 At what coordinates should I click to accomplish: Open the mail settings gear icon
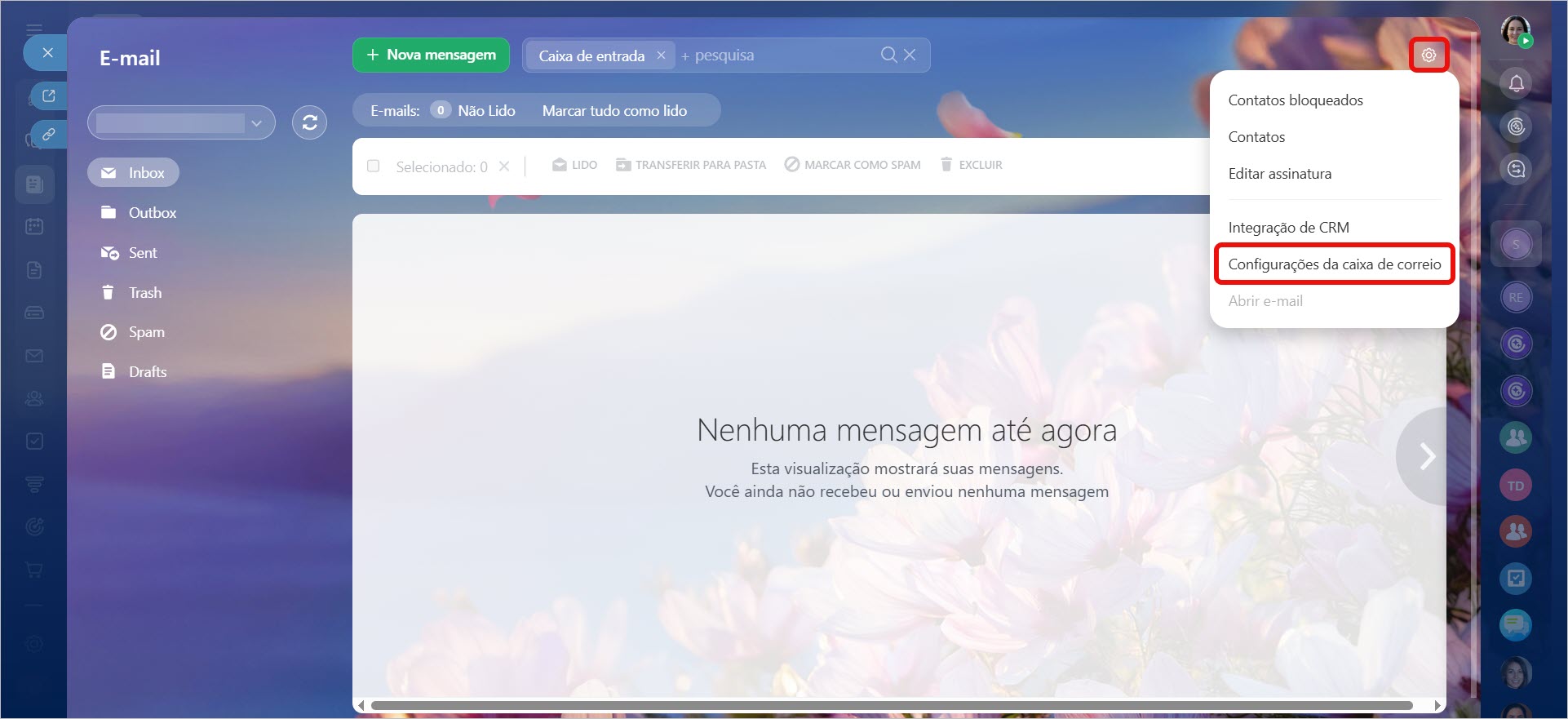pyautogui.click(x=1428, y=55)
